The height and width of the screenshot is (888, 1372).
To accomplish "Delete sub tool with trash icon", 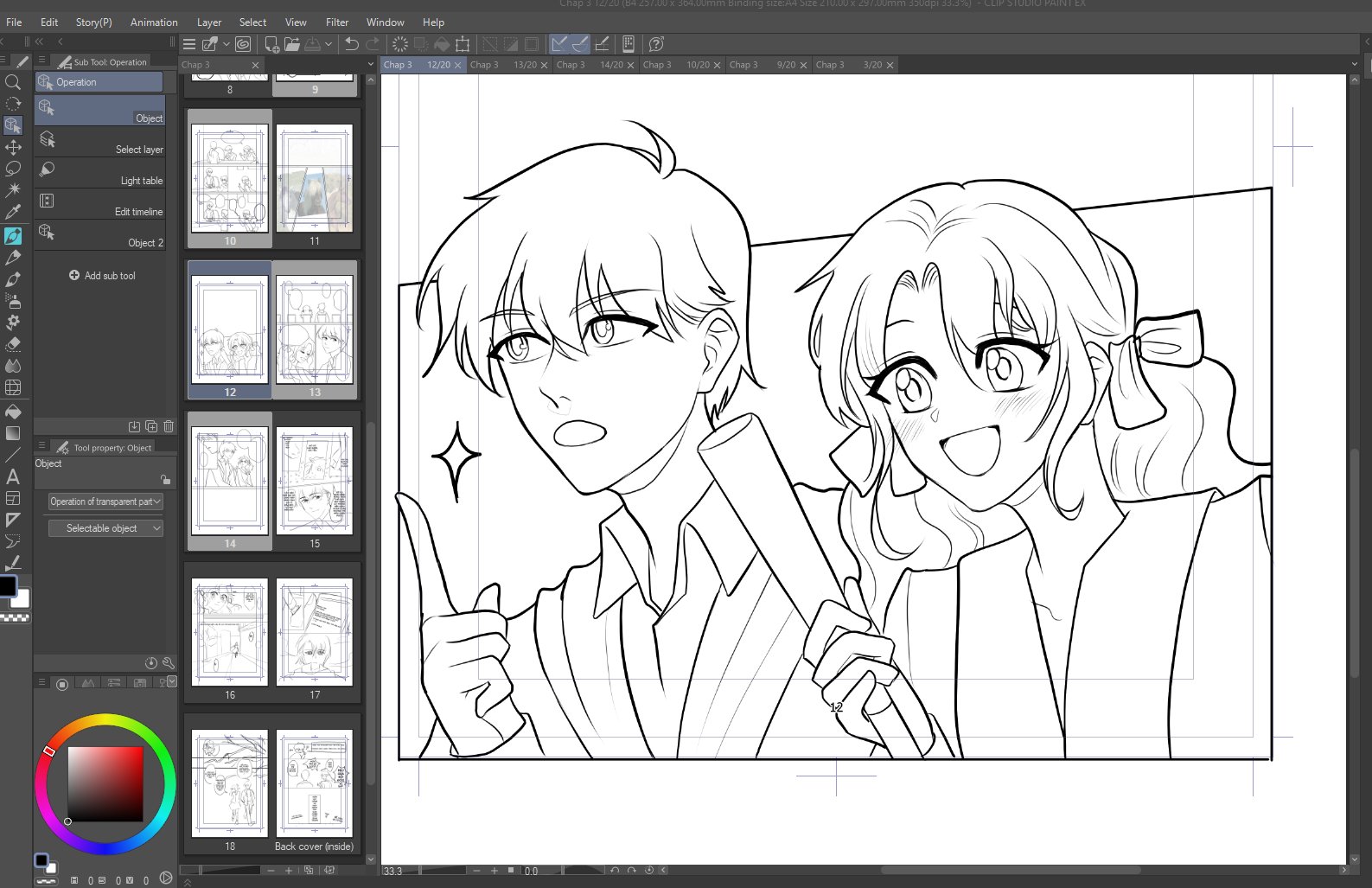I will (x=169, y=426).
